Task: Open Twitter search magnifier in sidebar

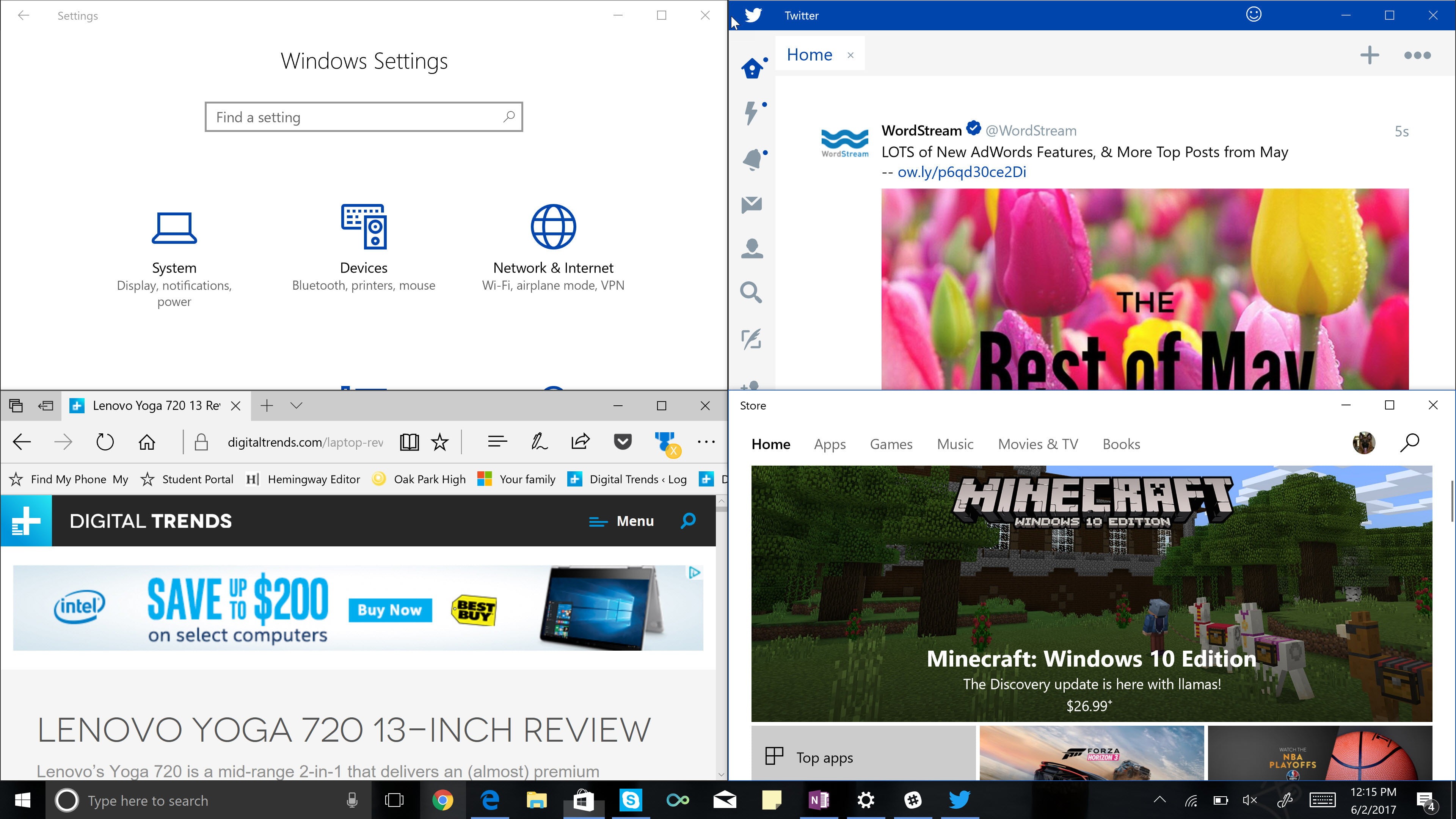Action: (x=751, y=292)
